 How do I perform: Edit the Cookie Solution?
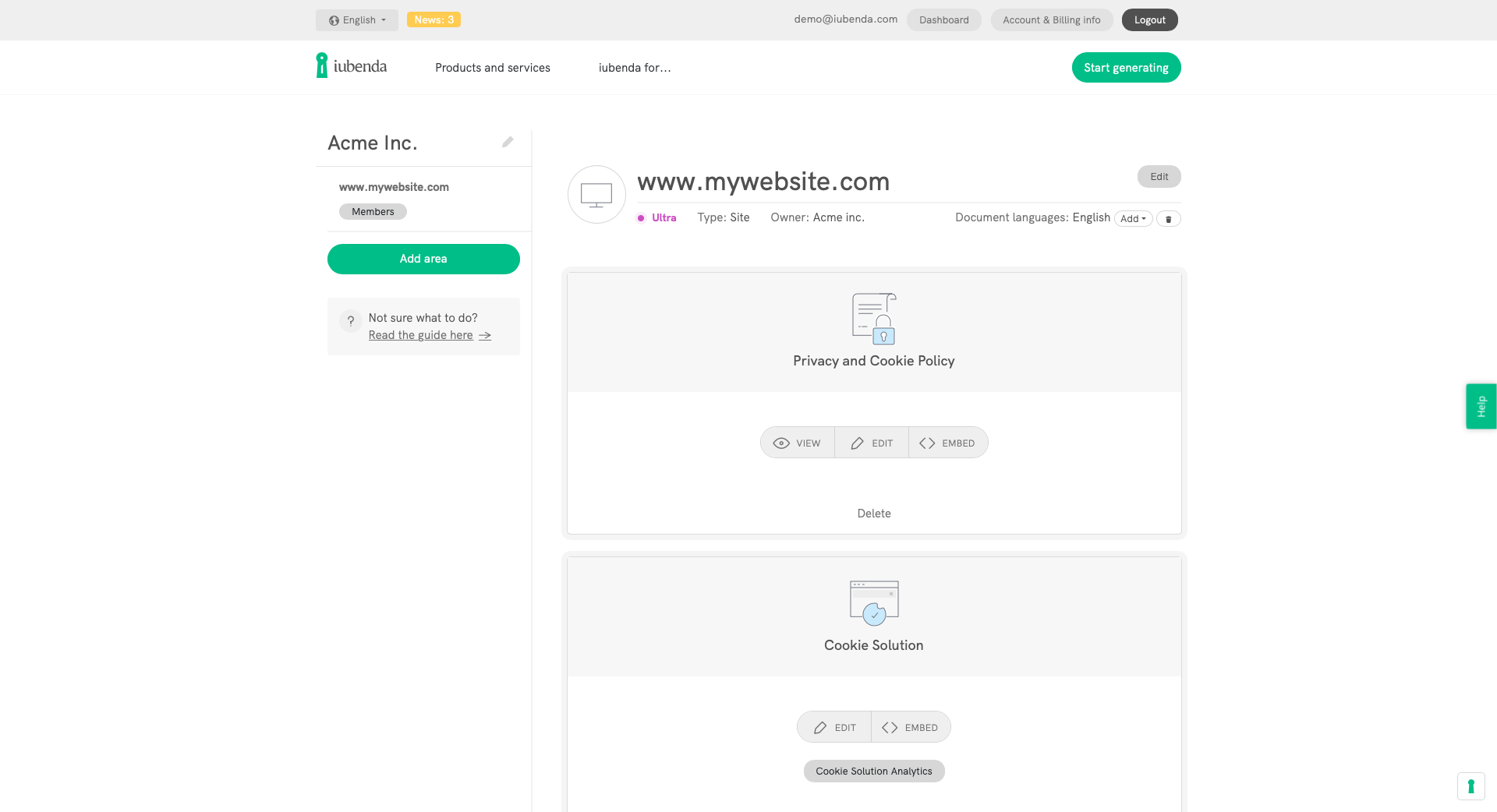coord(834,727)
